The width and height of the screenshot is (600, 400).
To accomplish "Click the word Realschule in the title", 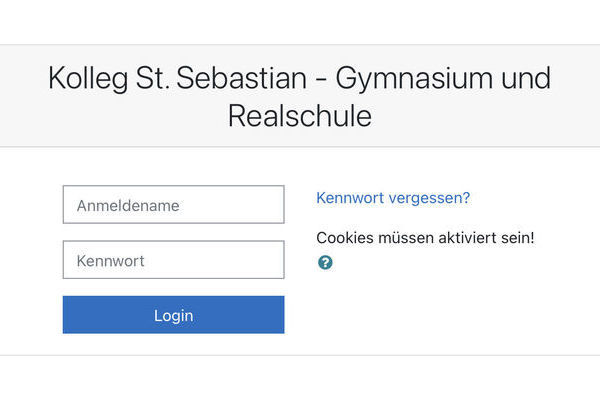I will [300, 116].
